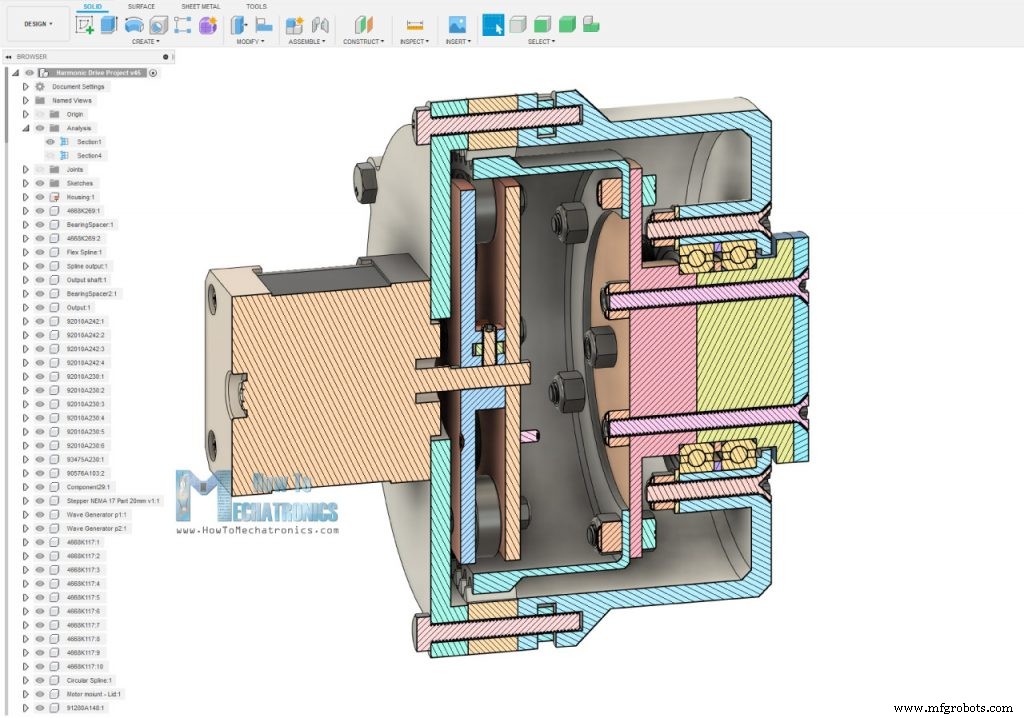Activate the Harmonic Drive Project root component radio
The image size is (1024, 718).
coord(153,73)
